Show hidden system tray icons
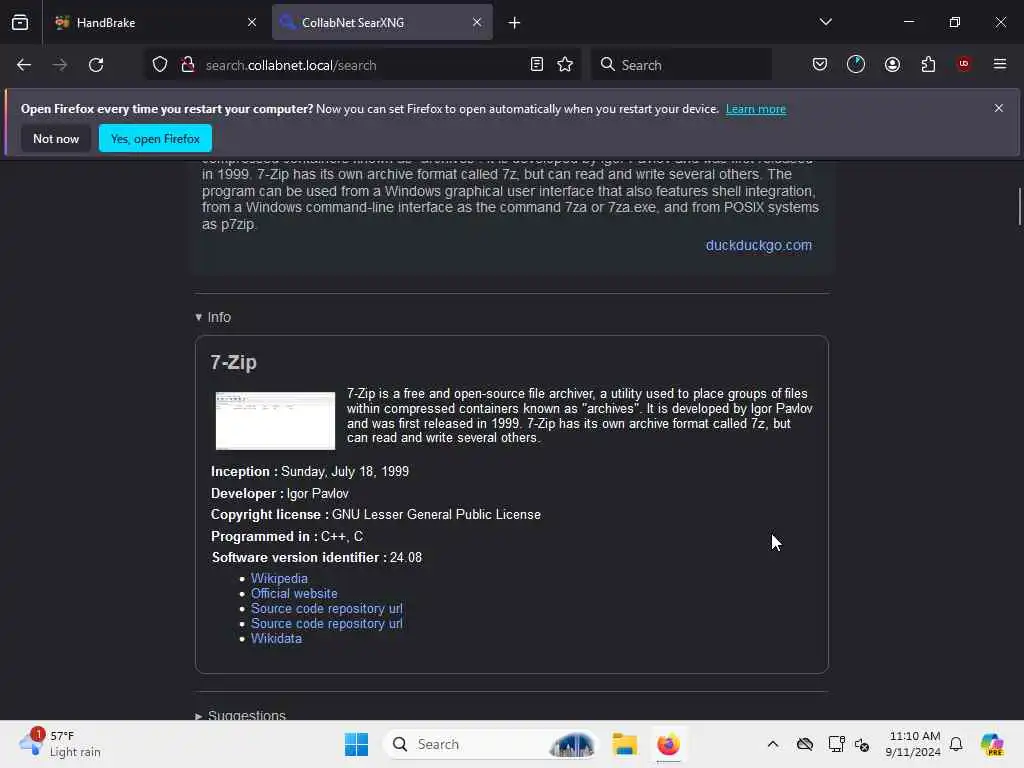Viewport: 1024px width, 768px height. click(773, 744)
